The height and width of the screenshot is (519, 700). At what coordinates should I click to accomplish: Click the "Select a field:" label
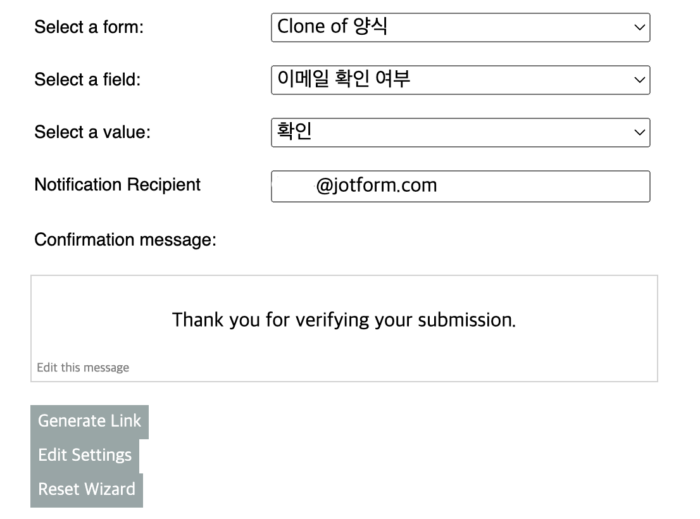click(x=87, y=80)
